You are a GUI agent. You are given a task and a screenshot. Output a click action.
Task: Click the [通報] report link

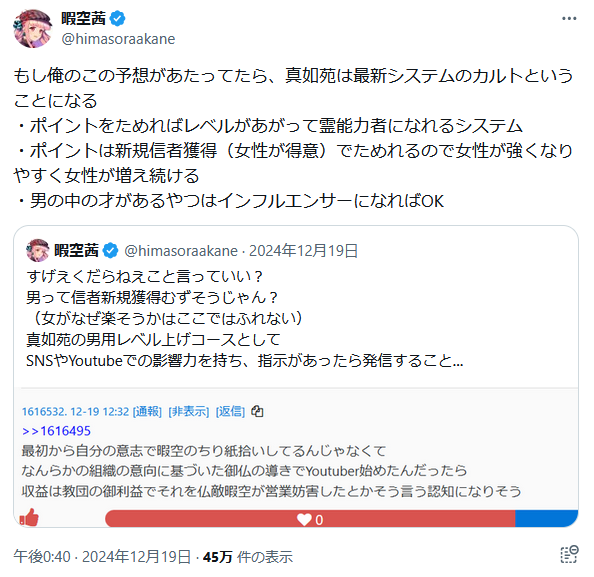[x=147, y=411]
